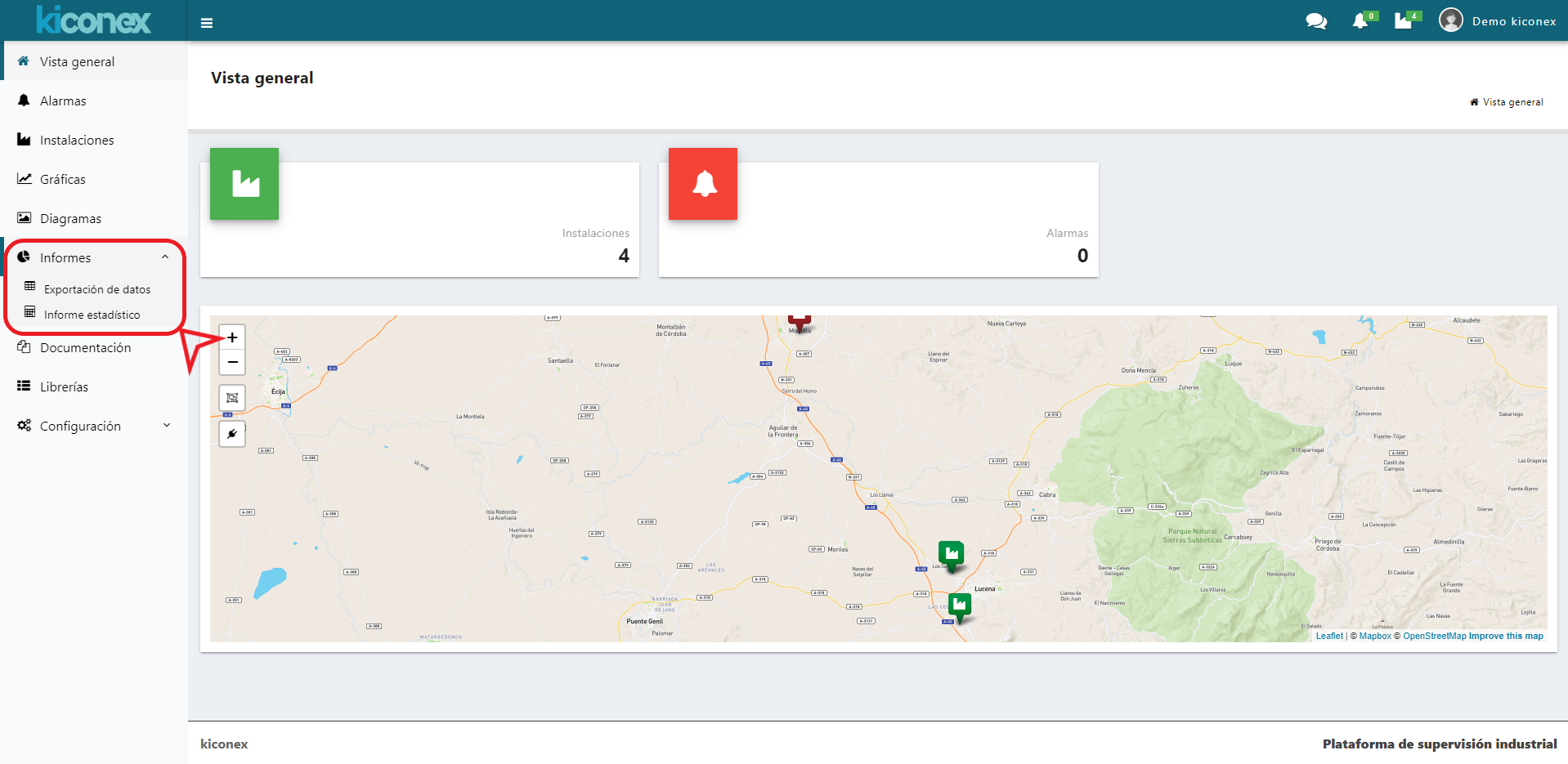Viewport: 1568px width, 764px height.
Task: Click the Improve this map link
Action: pyautogui.click(x=1506, y=636)
